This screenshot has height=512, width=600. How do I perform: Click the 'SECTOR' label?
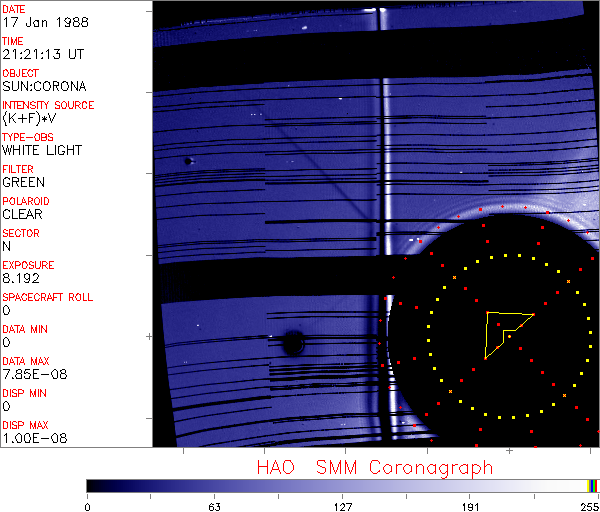pos(21,233)
